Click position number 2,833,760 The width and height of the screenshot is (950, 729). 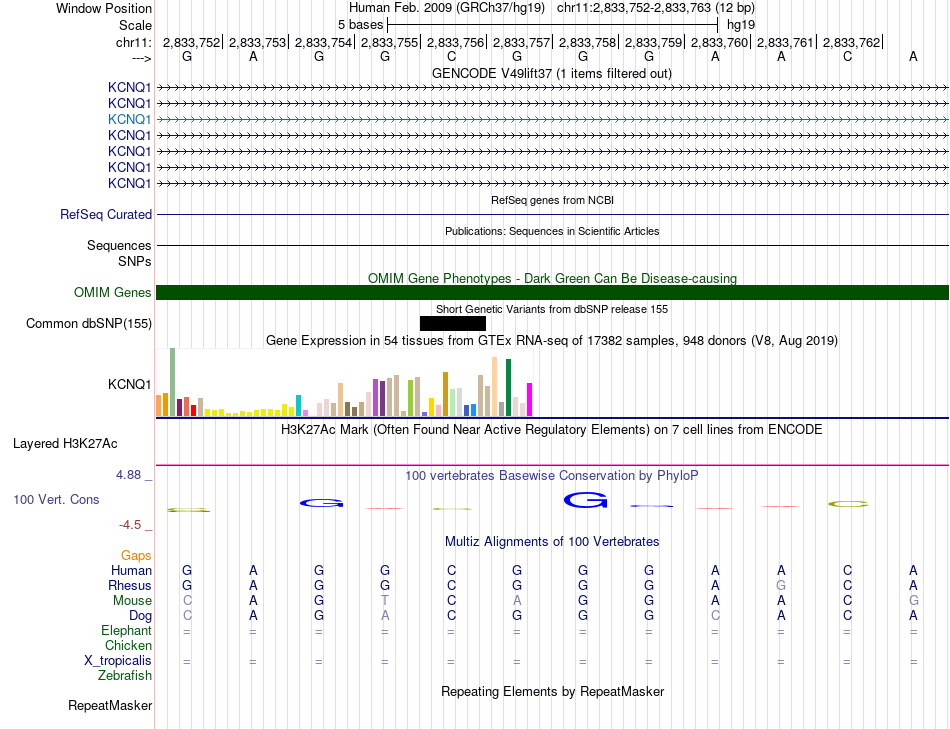point(720,42)
